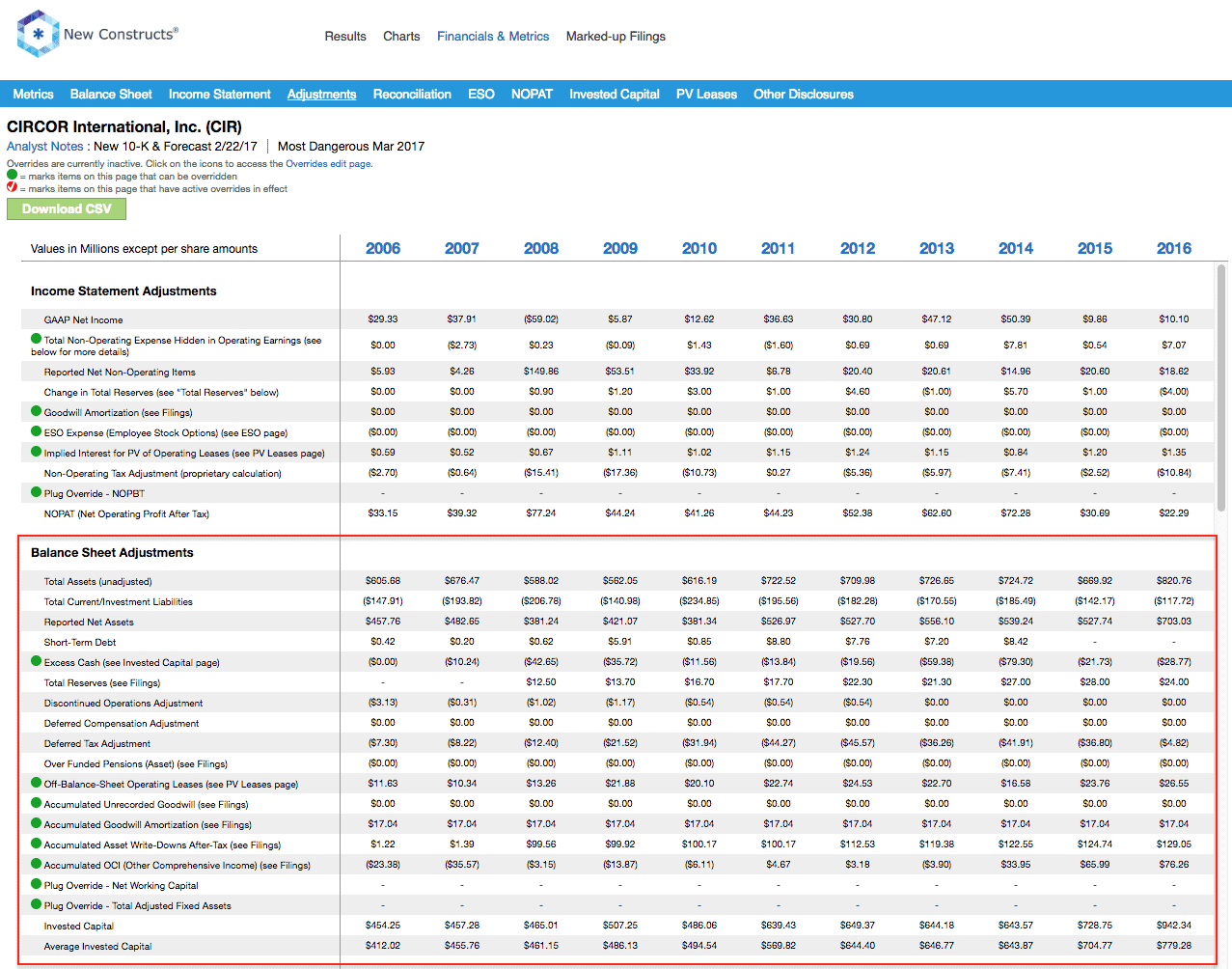1232x969 pixels.
Task: Open the Analyst Notes link
Action: [45, 147]
